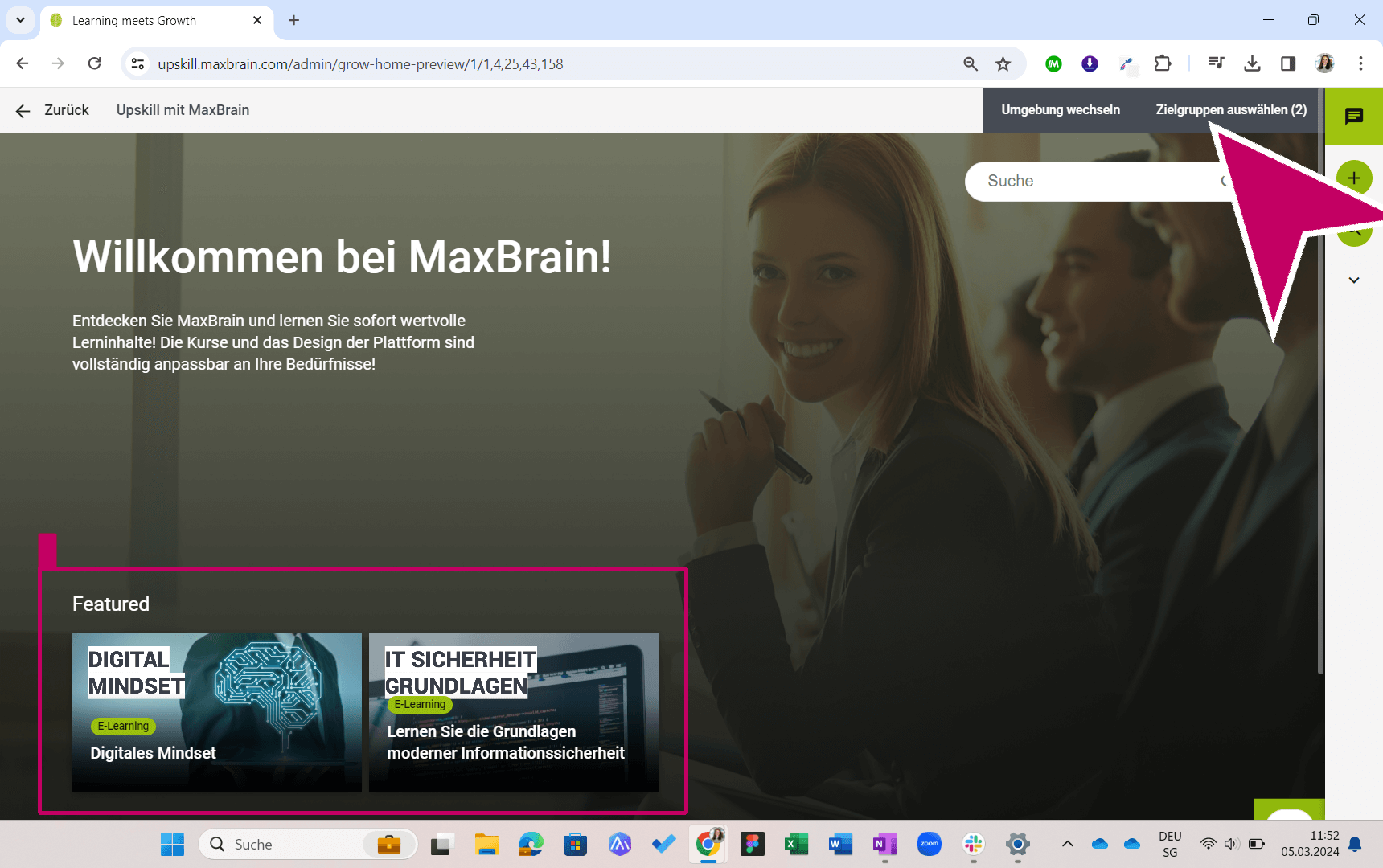The image size is (1383, 868).
Task: Open the notification bell in the taskbar
Action: tap(1355, 844)
